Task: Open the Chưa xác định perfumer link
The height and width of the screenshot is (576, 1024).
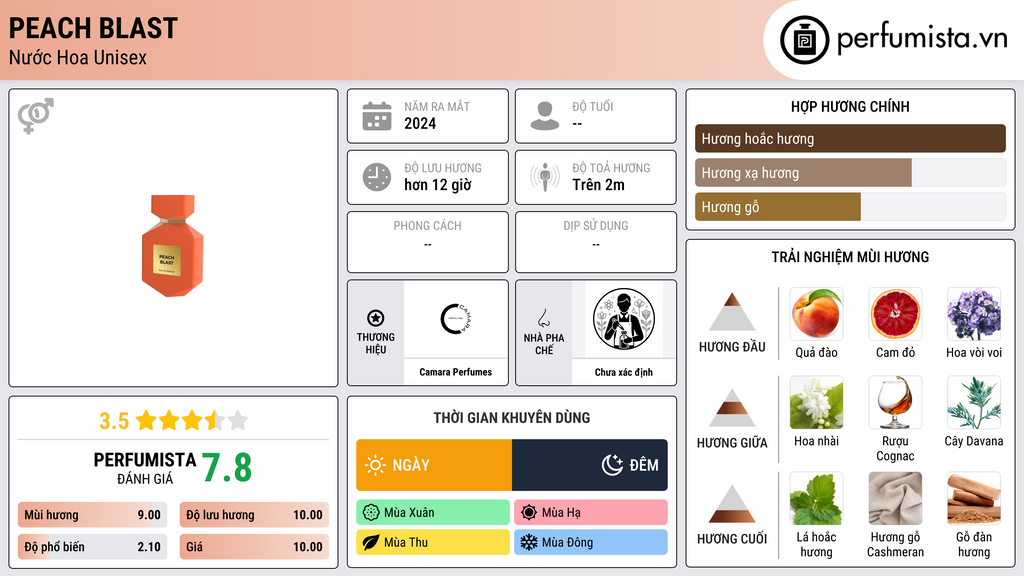Action: [624, 372]
